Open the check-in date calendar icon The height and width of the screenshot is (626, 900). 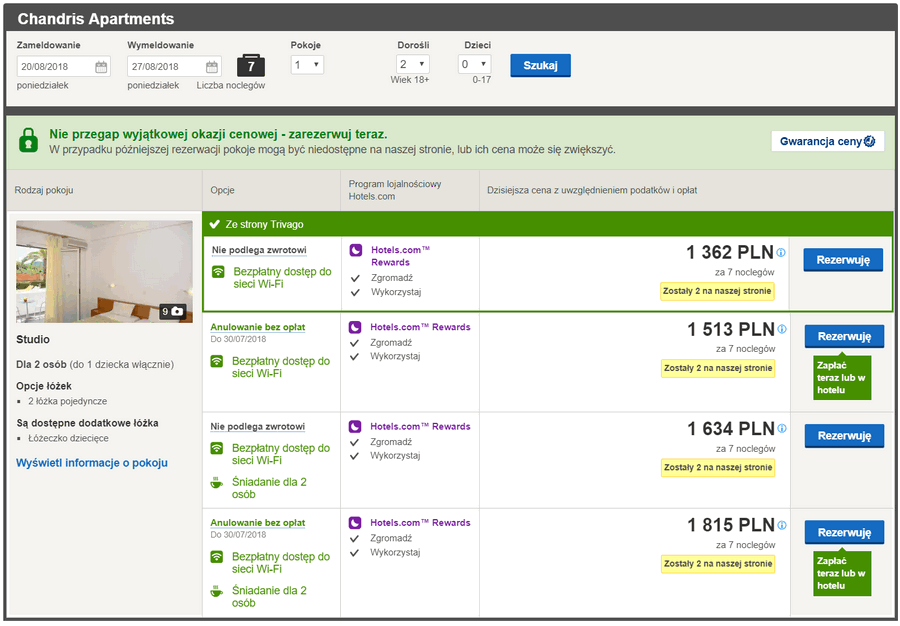click(x=101, y=67)
